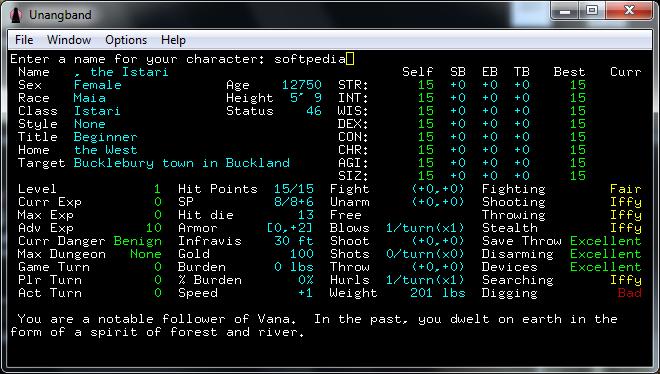Click the Sex value 'Female'
660x374 pixels.
(97, 85)
